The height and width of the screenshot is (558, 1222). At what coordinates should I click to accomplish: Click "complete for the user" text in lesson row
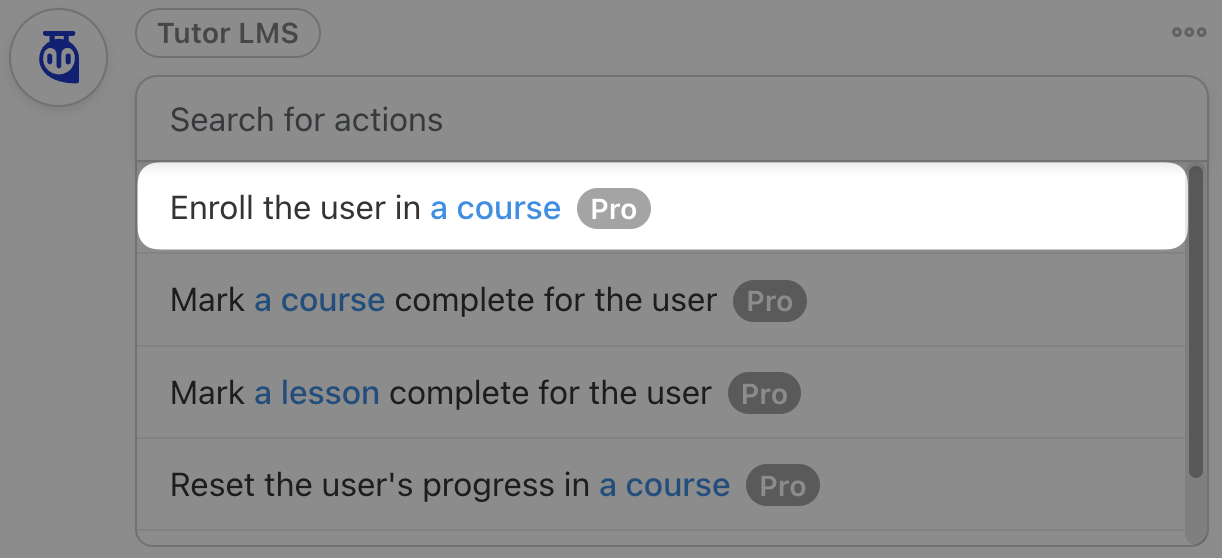[550, 393]
